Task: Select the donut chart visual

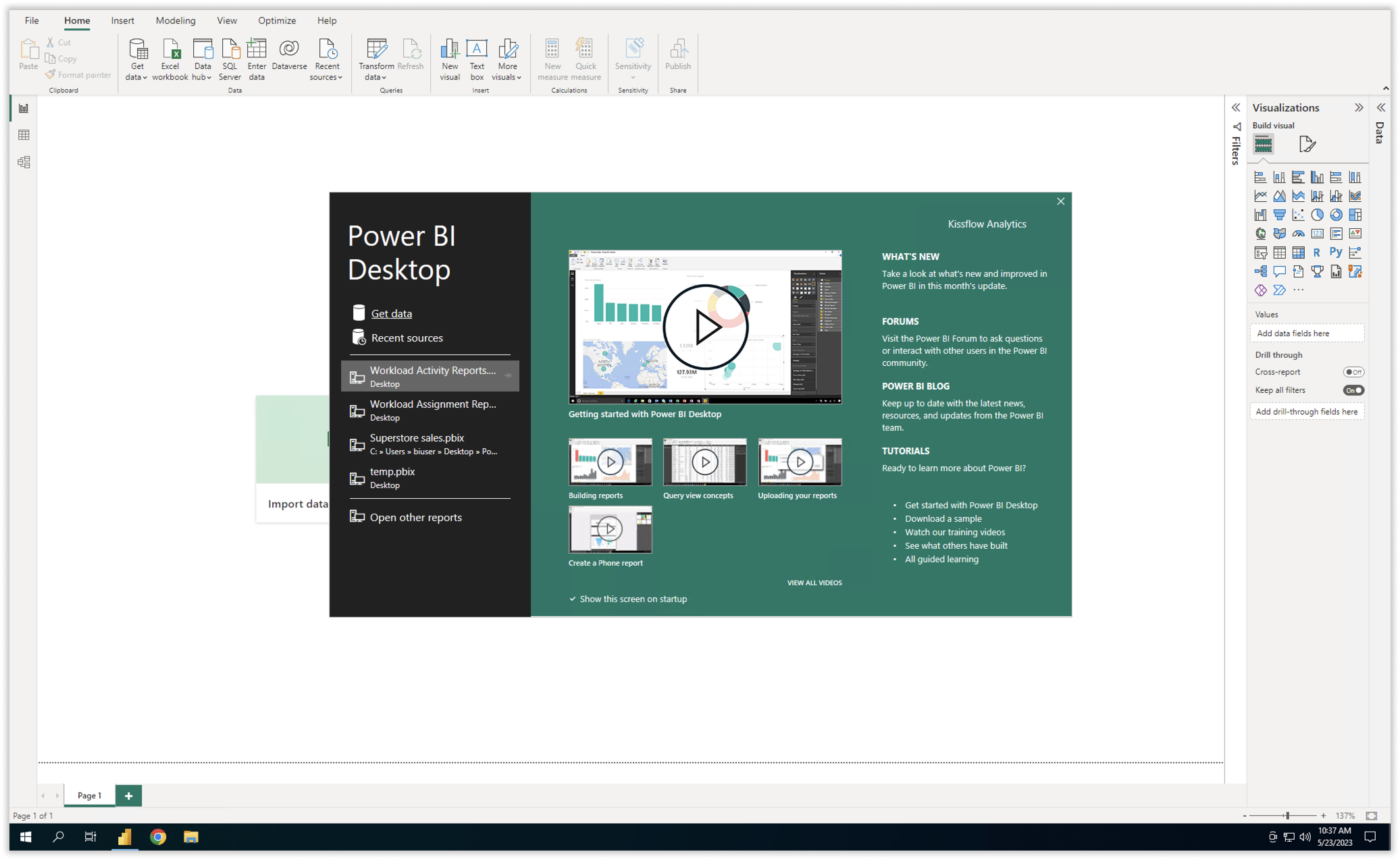Action: [x=1336, y=215]
